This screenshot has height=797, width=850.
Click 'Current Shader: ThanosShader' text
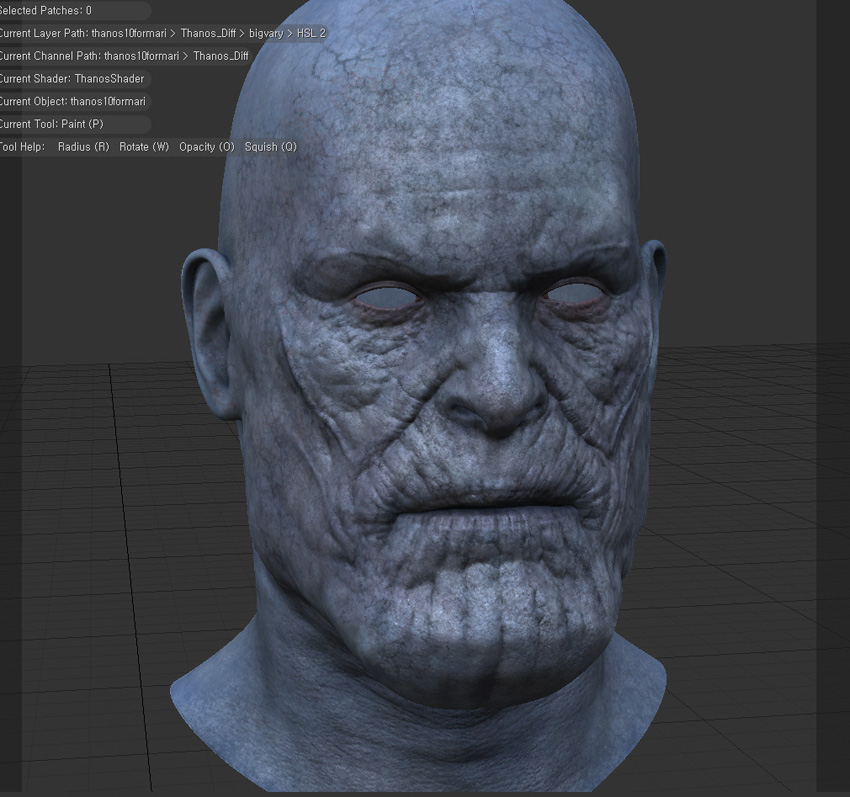72,79
